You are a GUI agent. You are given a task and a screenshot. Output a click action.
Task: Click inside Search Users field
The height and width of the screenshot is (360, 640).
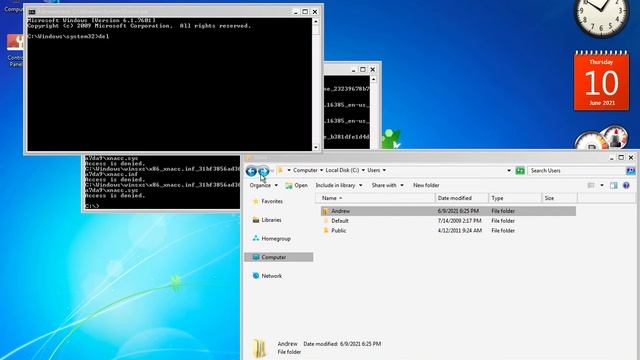tap(576, 171)
